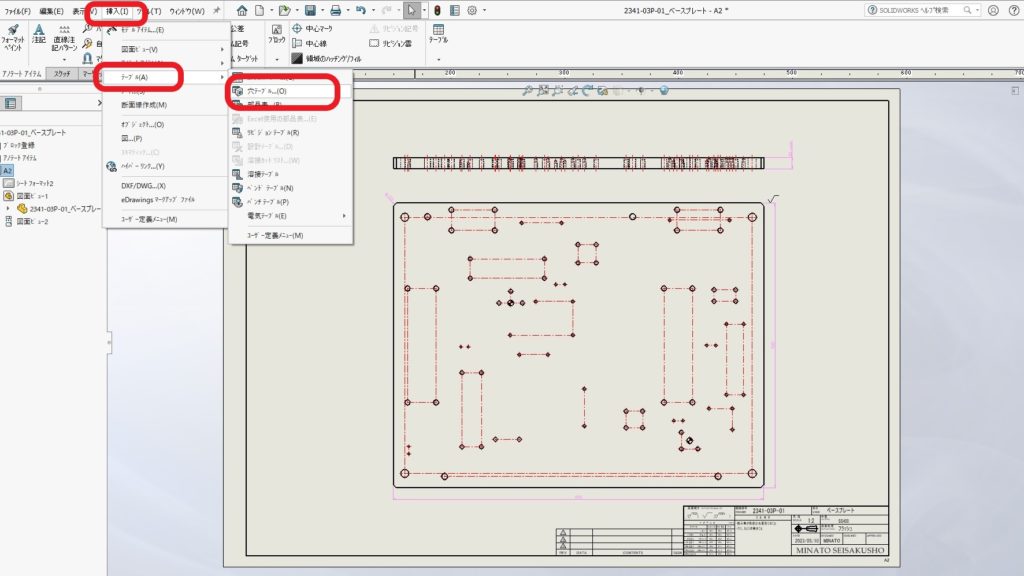Click the Rebuild traffic light icon

[x=437, y=11]
